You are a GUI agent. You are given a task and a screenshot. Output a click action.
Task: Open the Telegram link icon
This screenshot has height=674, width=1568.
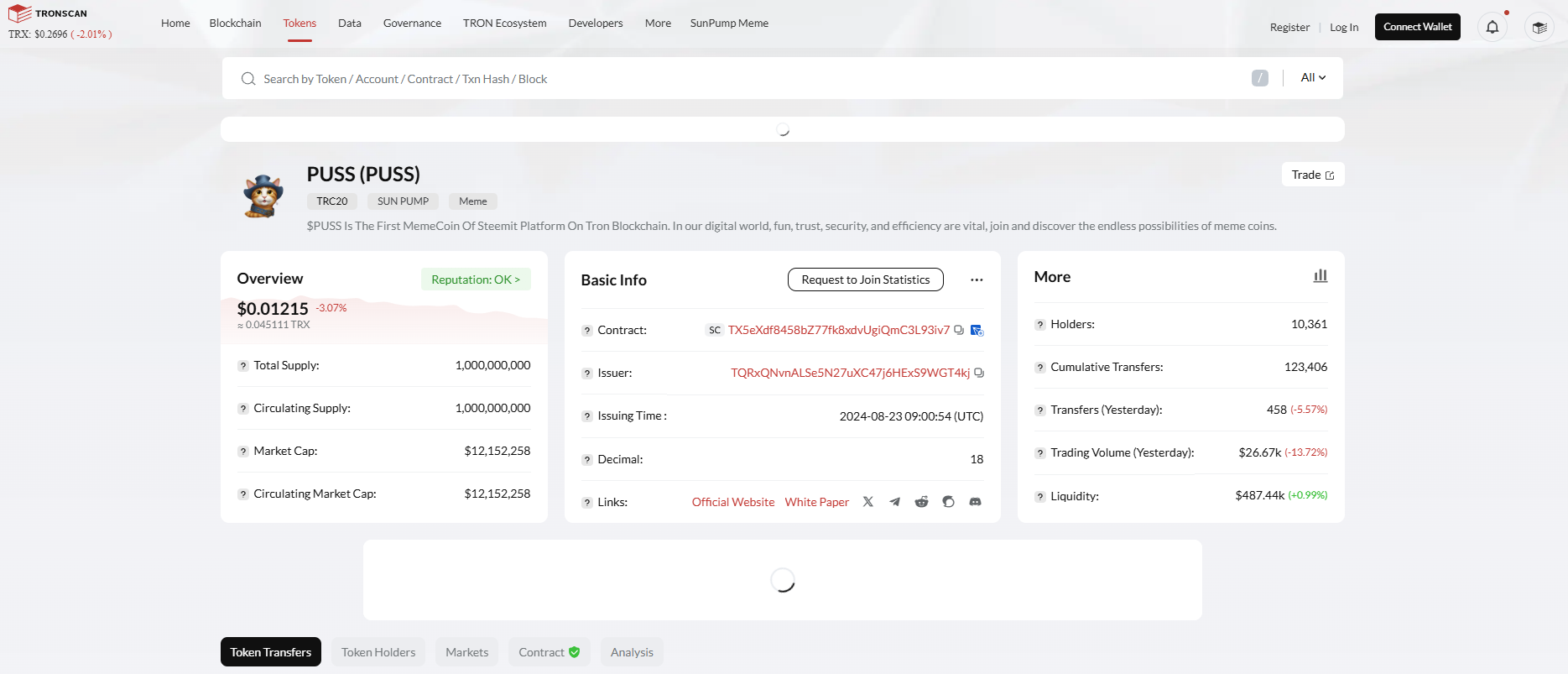point(895,502)
